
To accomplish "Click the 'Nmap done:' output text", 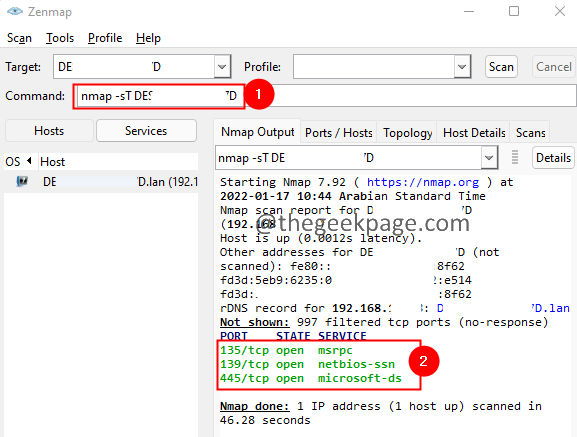I will pos(255,406).
